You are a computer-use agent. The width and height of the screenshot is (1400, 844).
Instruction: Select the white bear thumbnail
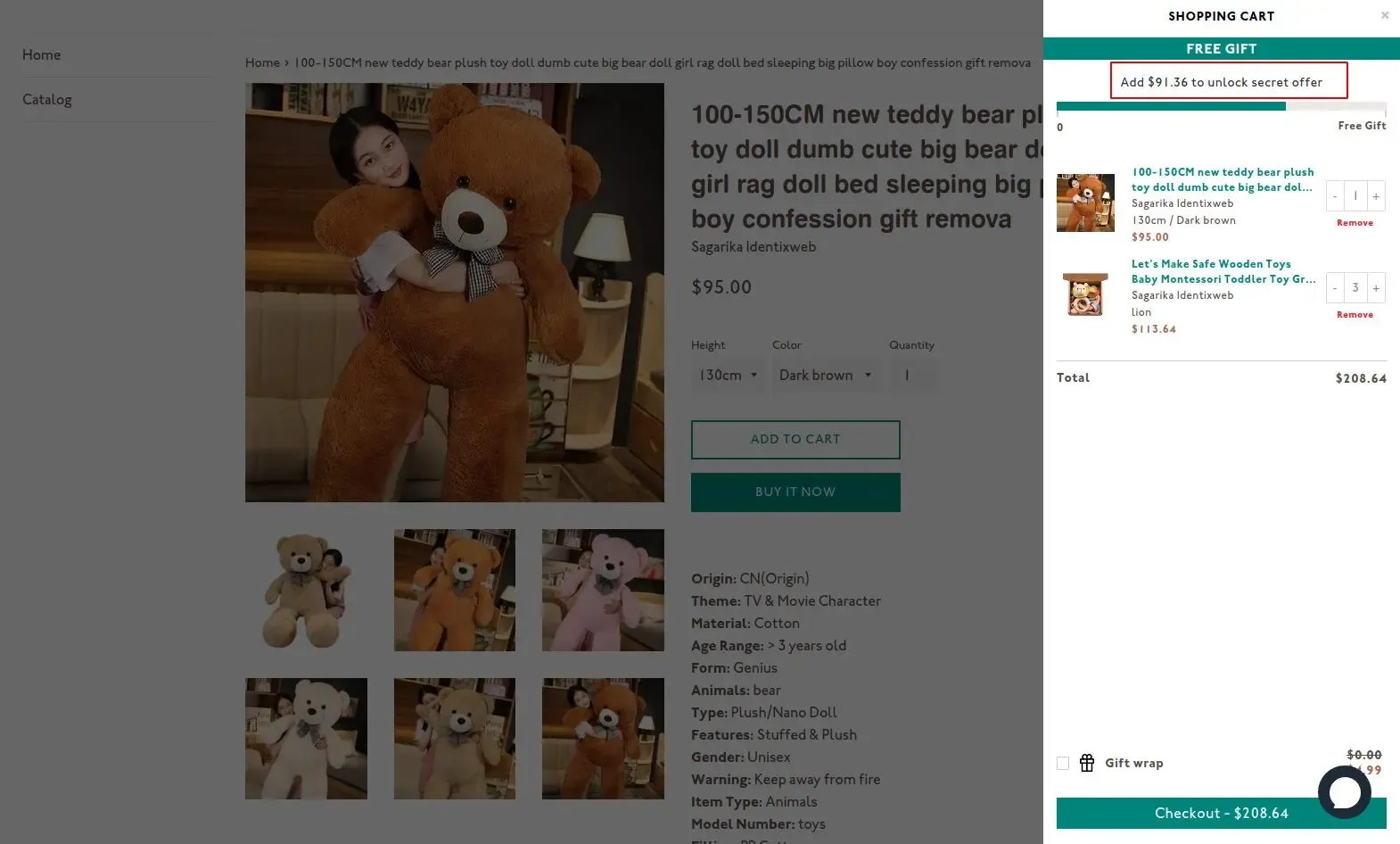[x=306, y=739]
